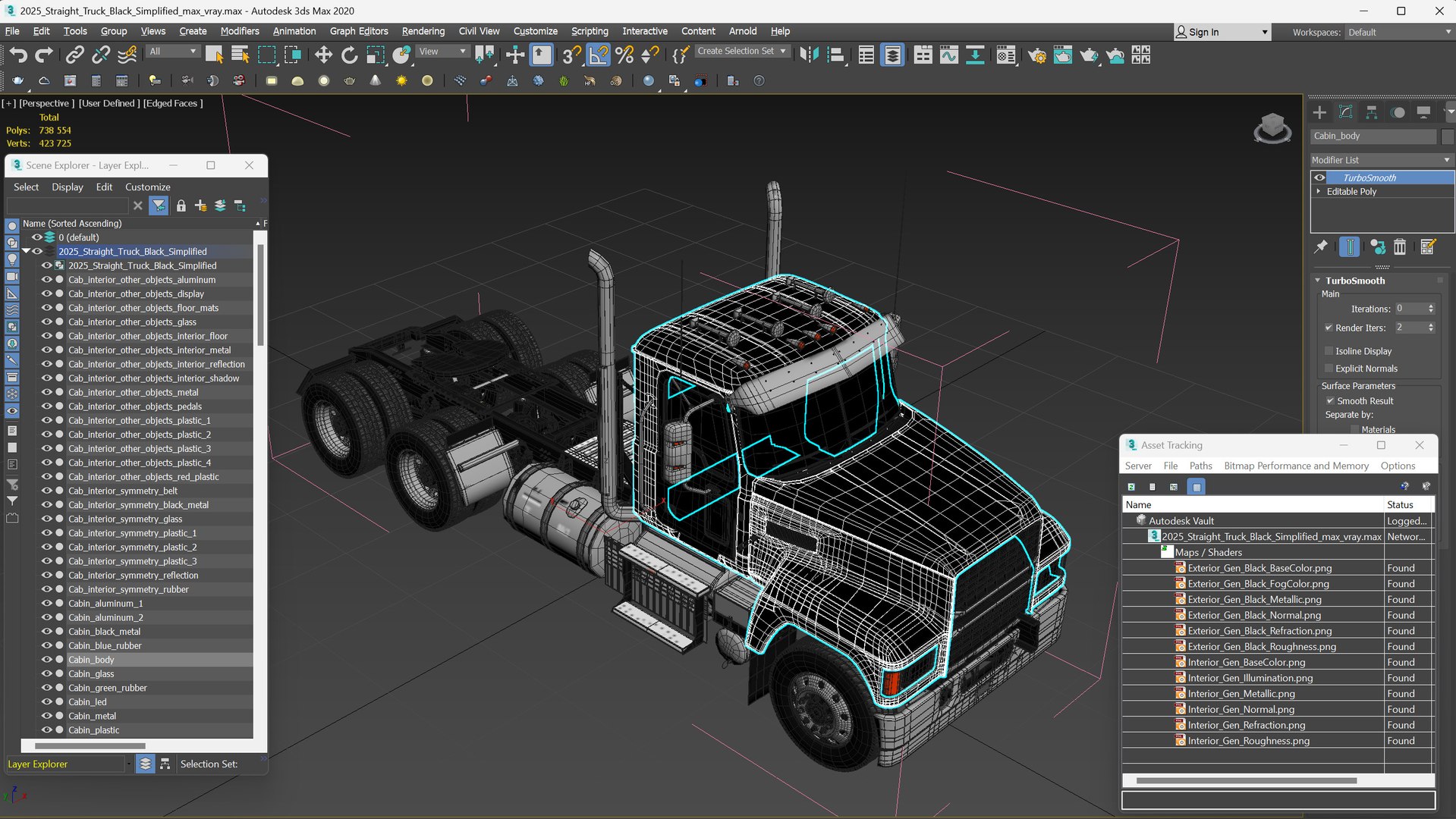Toggle the Angle Snap icon
This screenshot has height=819, width=1456.
[x=599, y=55]
